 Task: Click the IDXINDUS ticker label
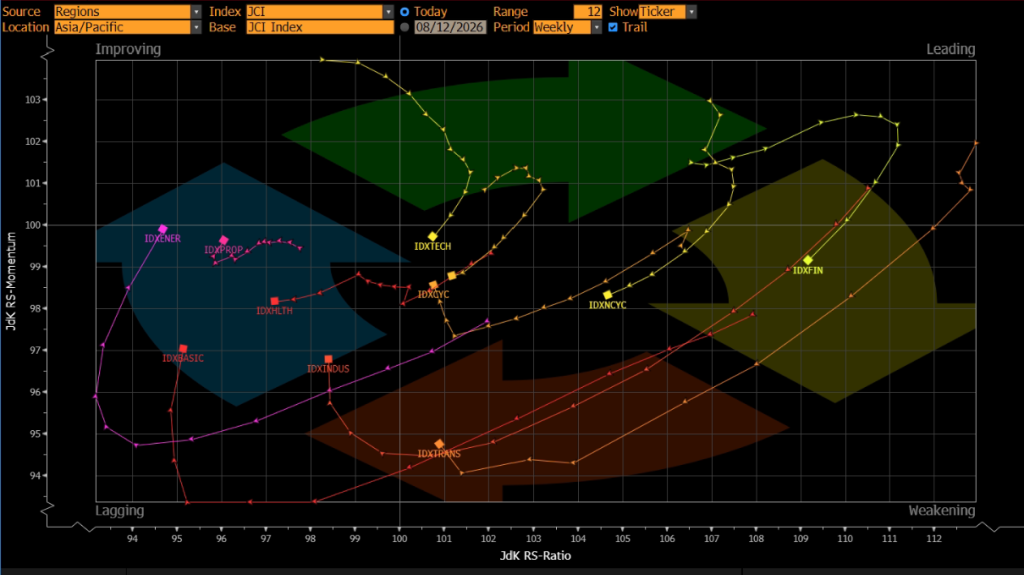click(x=328, y=369)
